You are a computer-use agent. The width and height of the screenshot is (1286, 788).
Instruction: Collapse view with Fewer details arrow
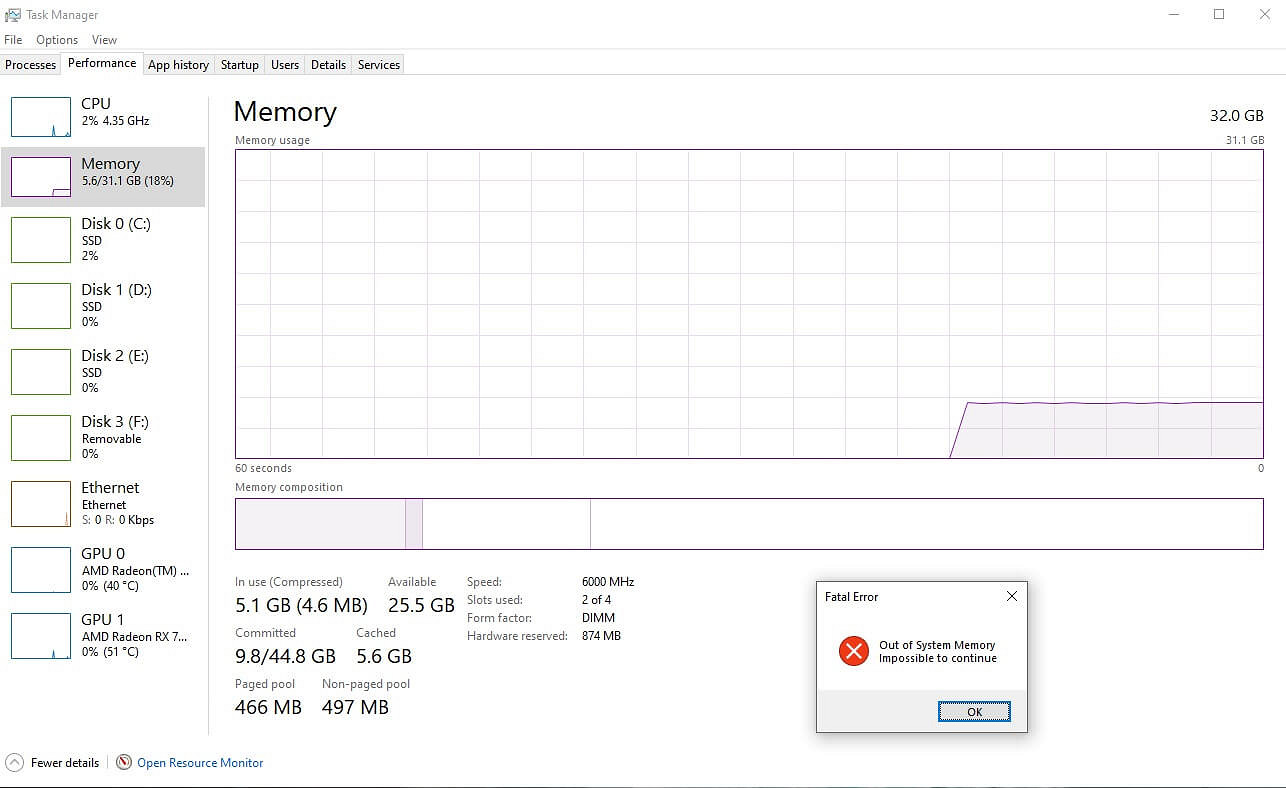click(14, 762)
